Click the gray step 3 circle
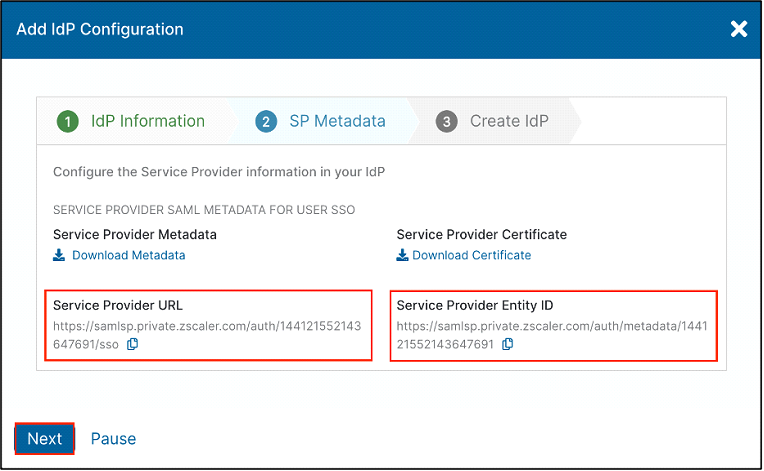This screenshot has height=471, width=764. [x=446, y=122]
